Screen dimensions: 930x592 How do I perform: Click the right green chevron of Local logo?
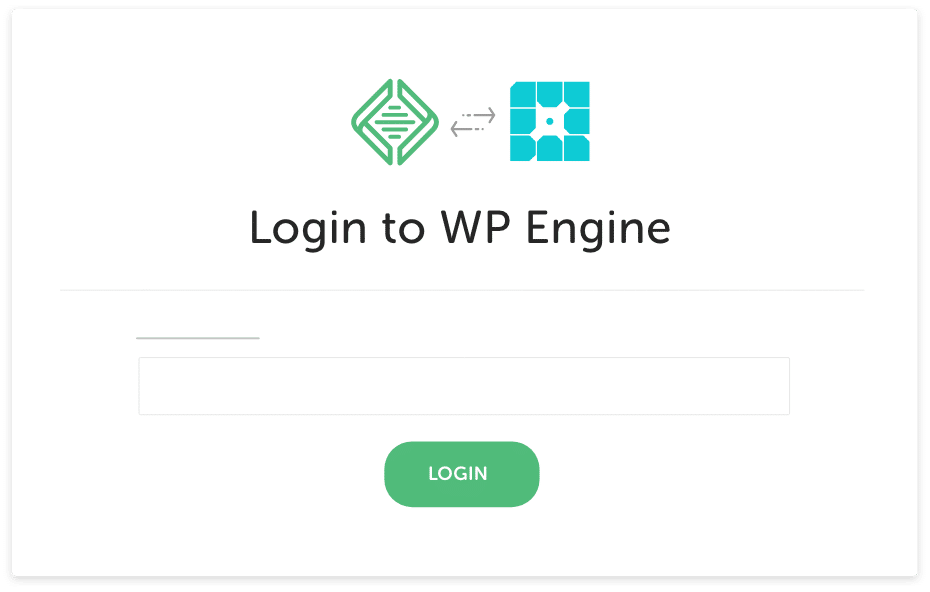(418, 122)
